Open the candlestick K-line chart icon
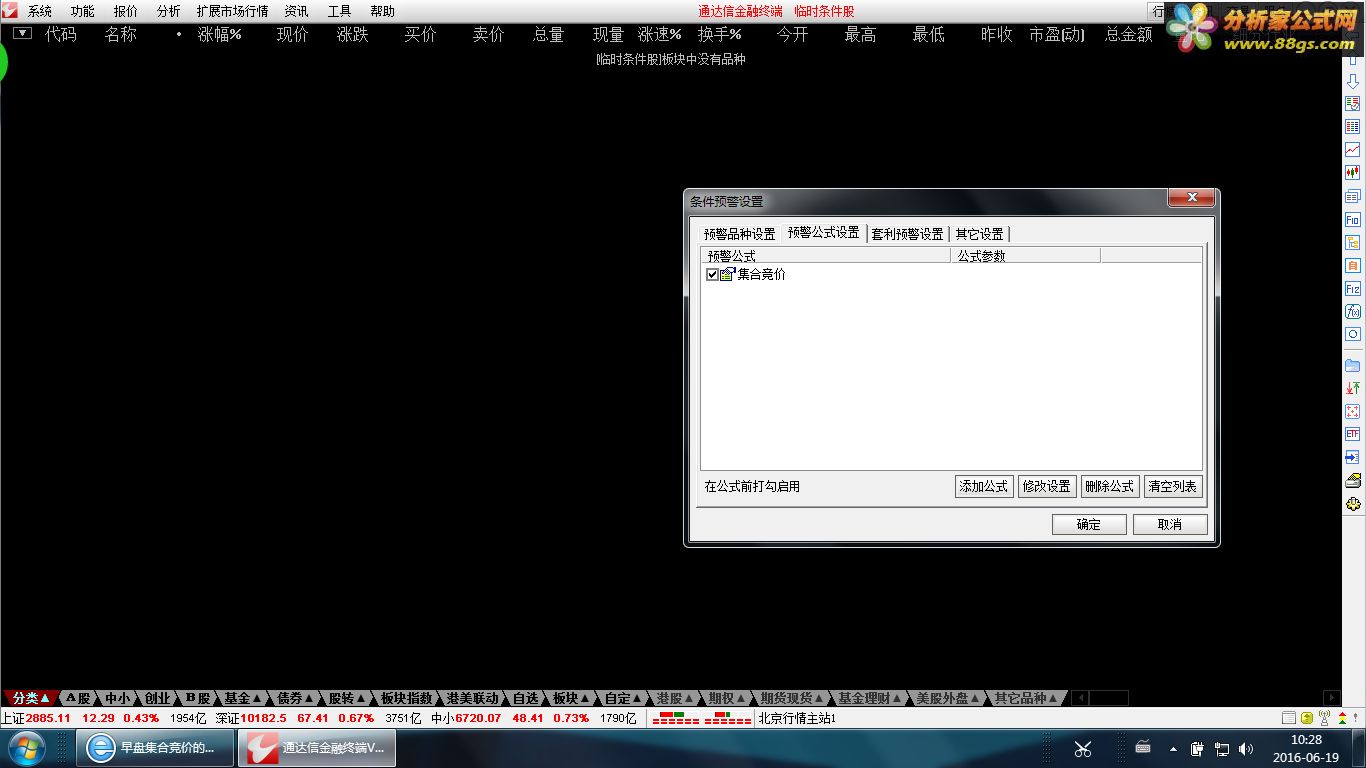The image size is (1366, 768). [1353, 173]
